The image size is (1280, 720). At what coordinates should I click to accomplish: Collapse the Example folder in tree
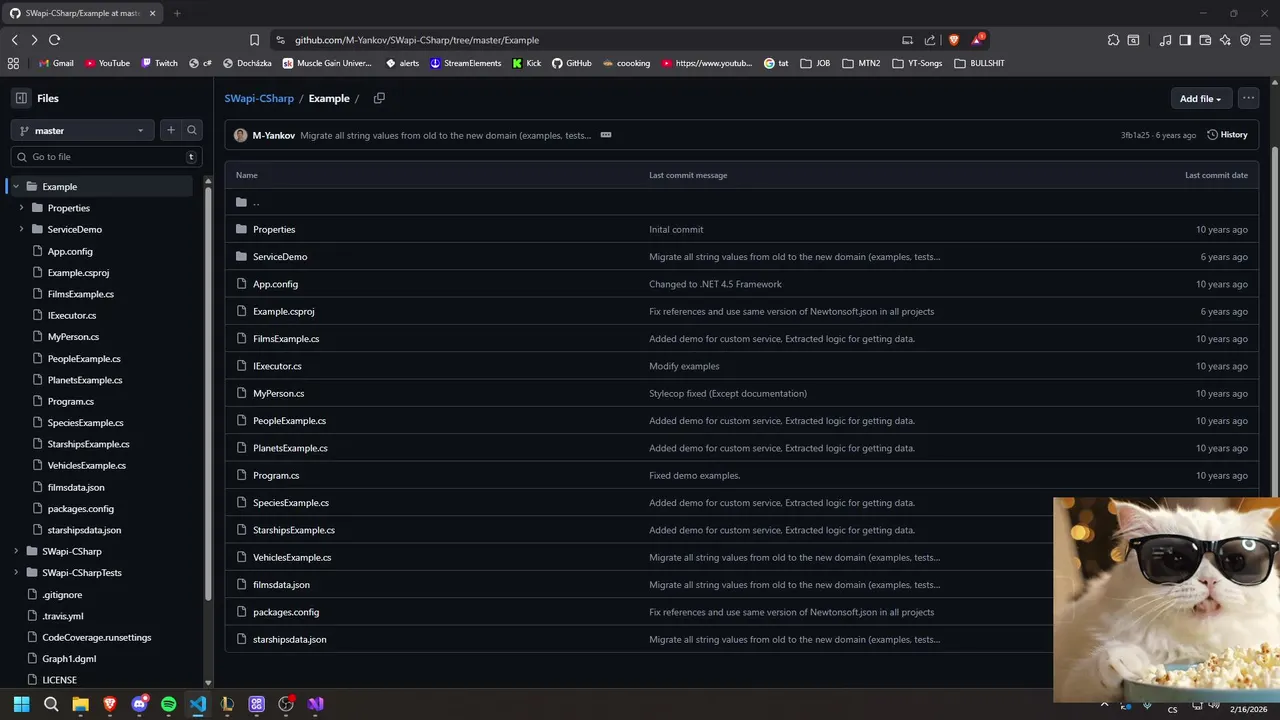click(16, 186)
